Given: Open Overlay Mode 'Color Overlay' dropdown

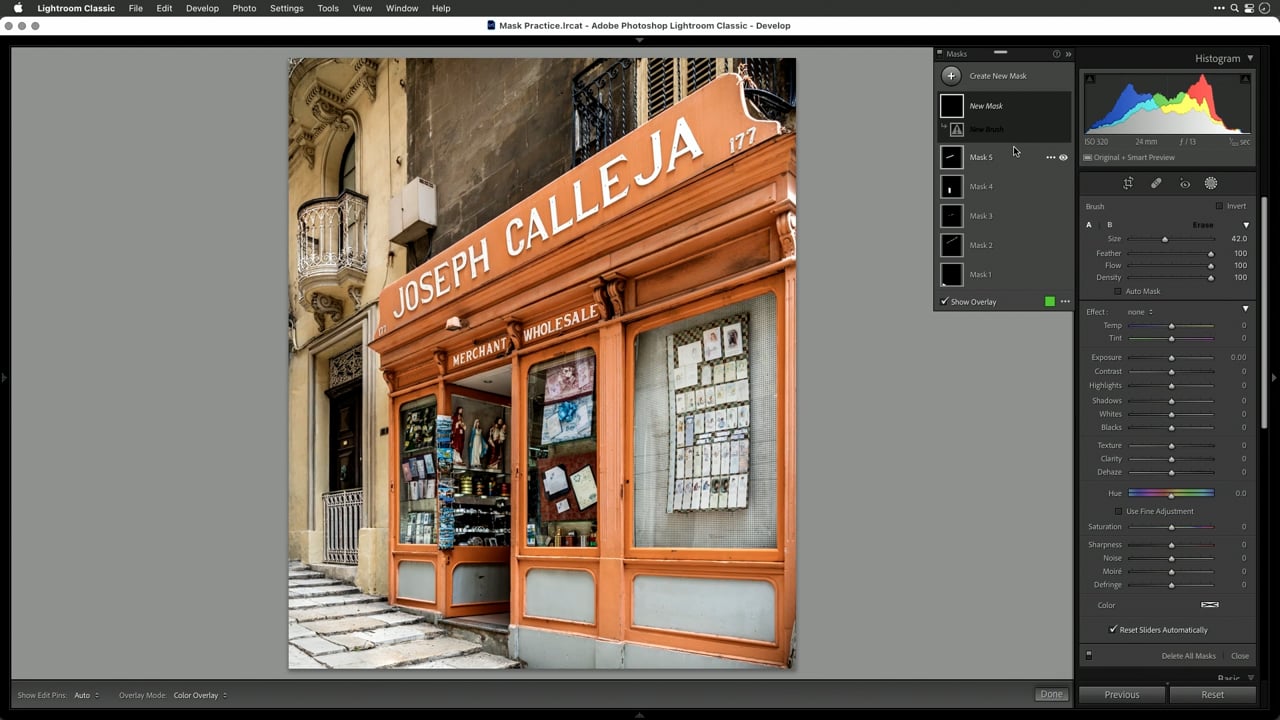Looking at the screenshot, I should tap(200, 695).
